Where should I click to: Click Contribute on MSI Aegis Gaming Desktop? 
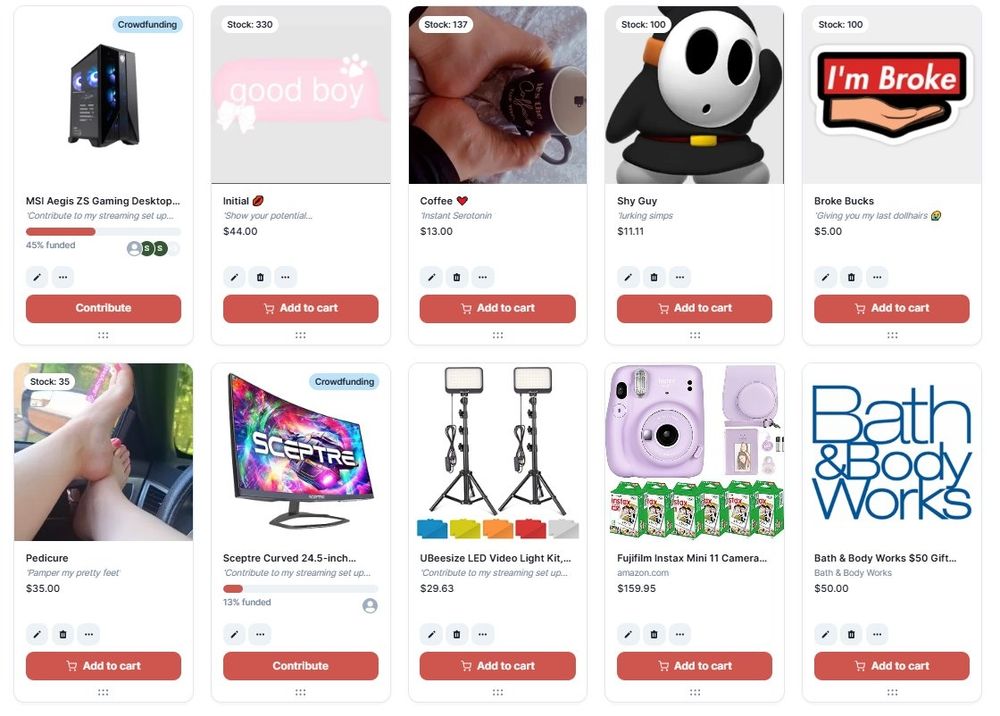[103, 308]
